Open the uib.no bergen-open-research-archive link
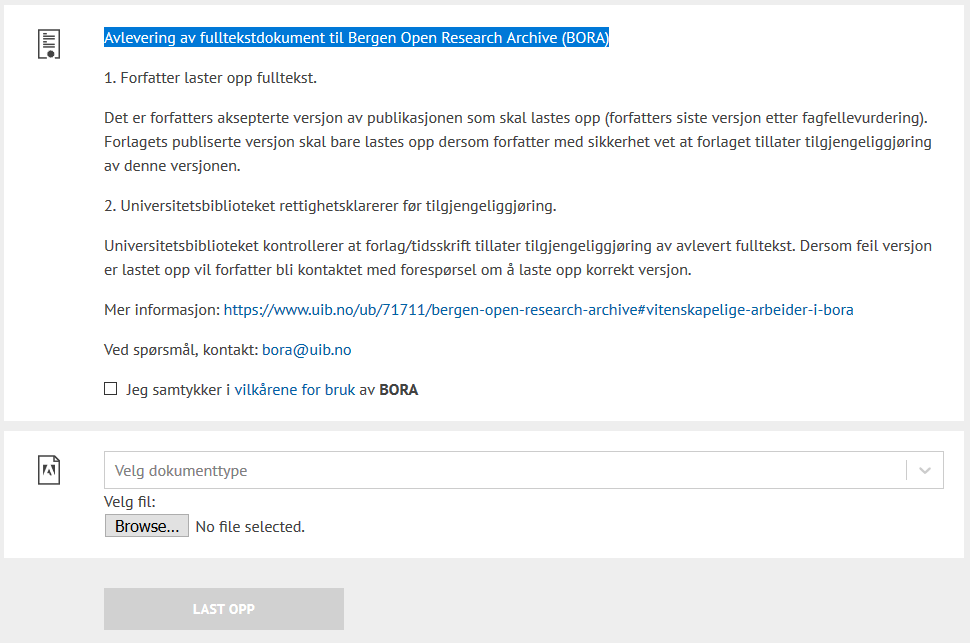970x643 pixels. pos(538,310)
